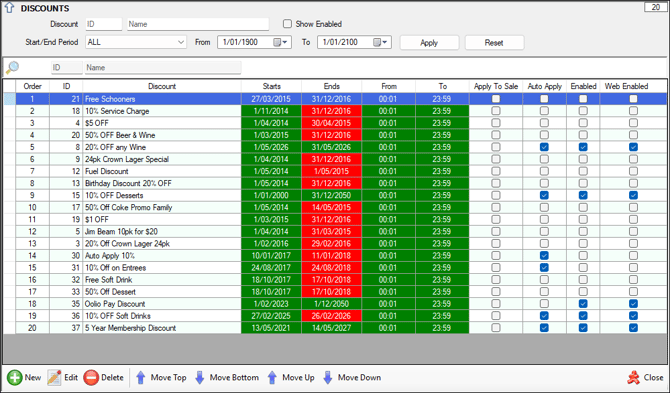Click the magnifying glass search icon
The width and height of the screenshot is (670, 393).
(12, 67)
